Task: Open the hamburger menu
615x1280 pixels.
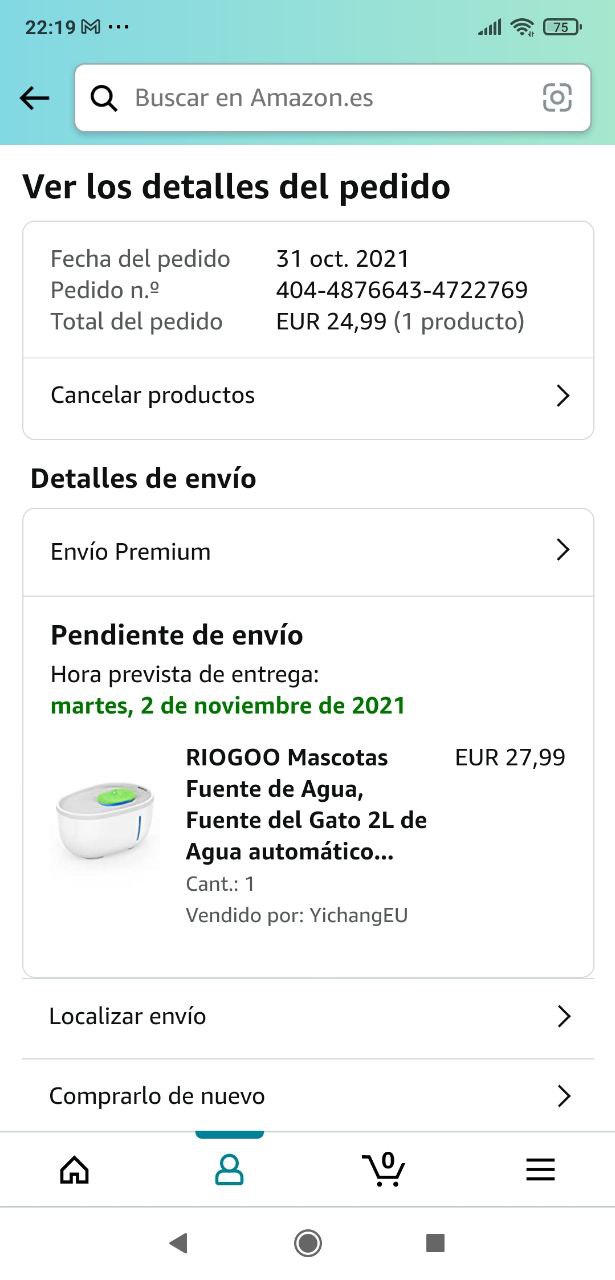Action: (x=540, y=1169)
